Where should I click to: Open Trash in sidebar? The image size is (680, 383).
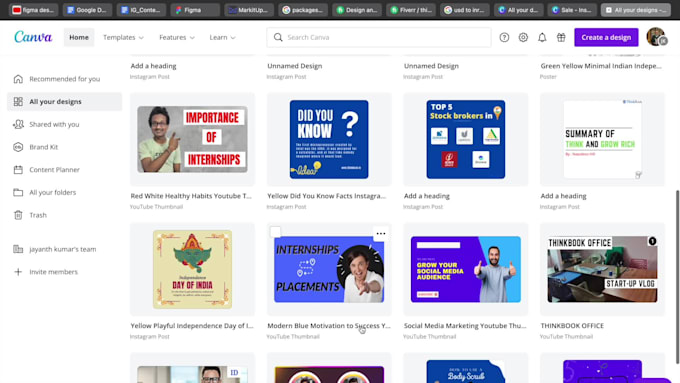[x=65, y=215]
